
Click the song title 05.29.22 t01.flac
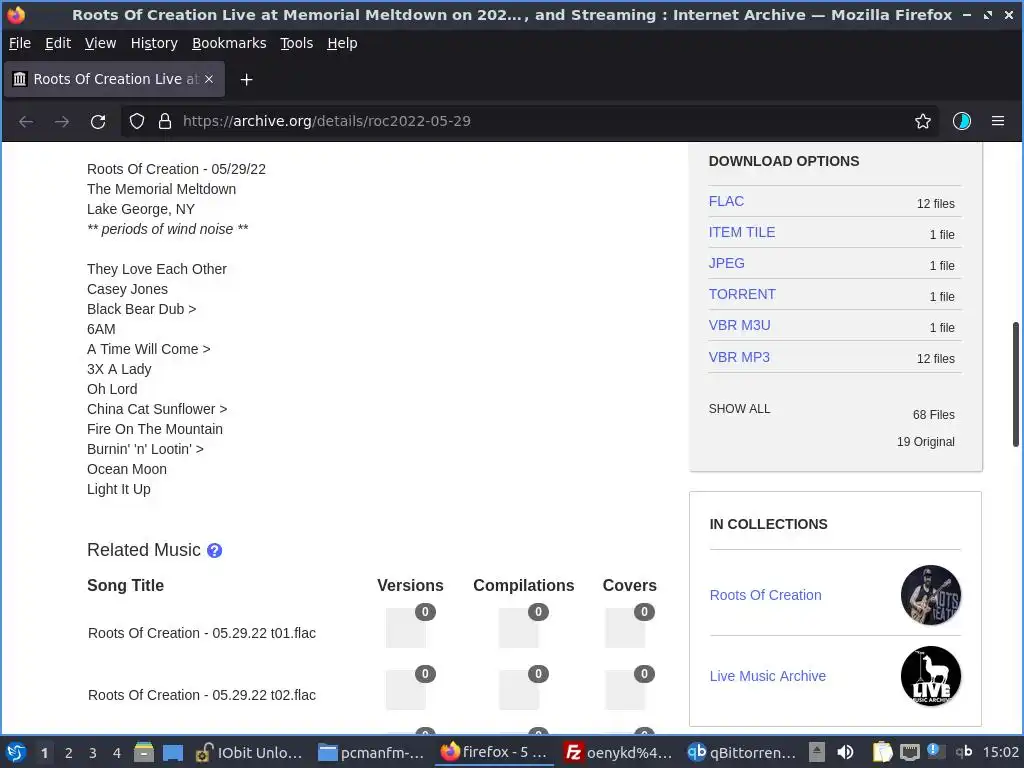[x=202, y=633]
